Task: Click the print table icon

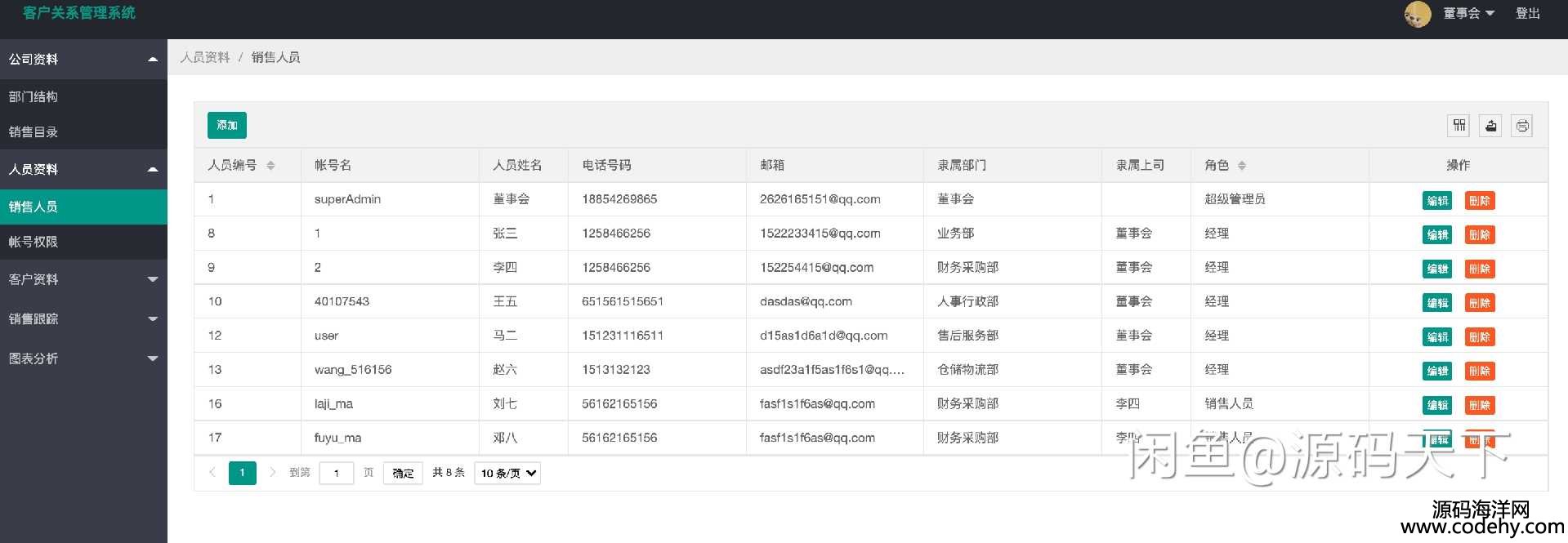Action: (x=1521, y=125)
